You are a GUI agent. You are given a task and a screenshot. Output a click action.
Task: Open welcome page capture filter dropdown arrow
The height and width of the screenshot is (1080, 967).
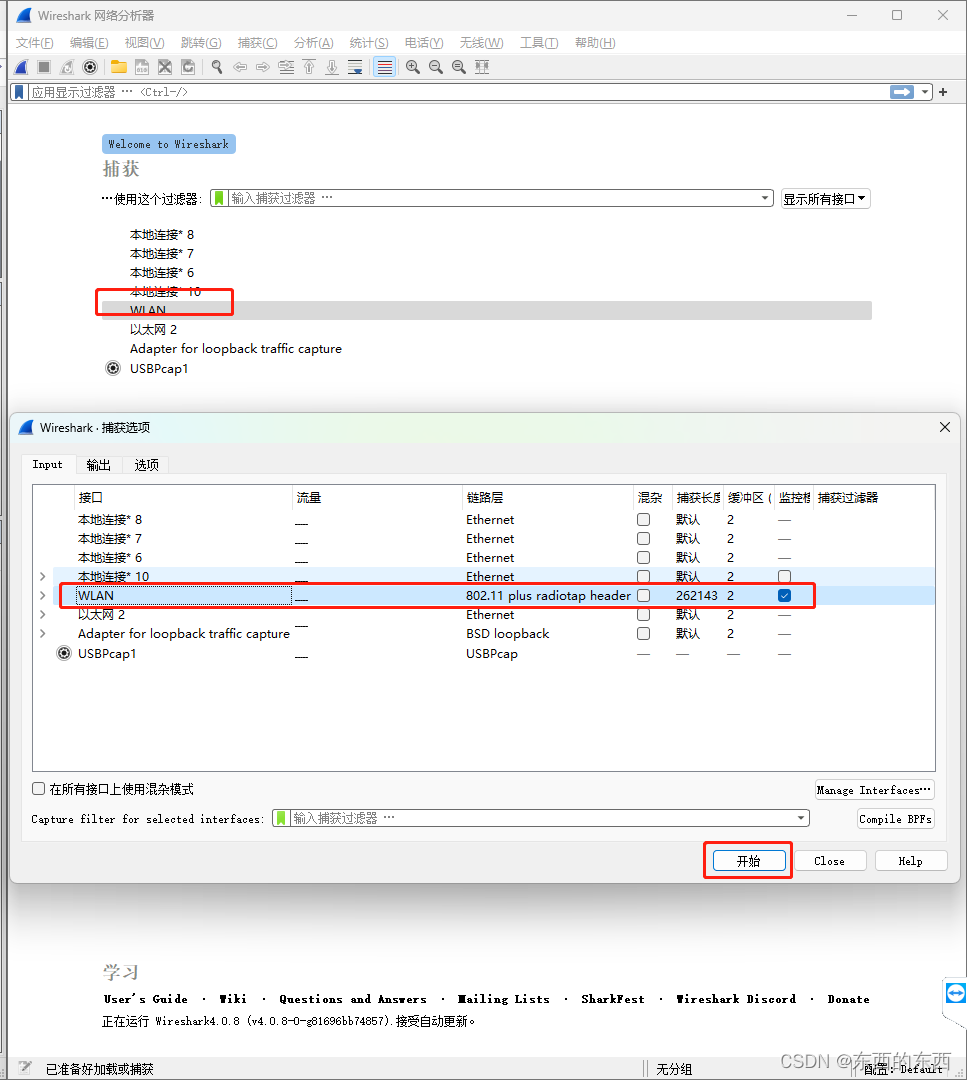pyautogui.click(x=765, y=198)
